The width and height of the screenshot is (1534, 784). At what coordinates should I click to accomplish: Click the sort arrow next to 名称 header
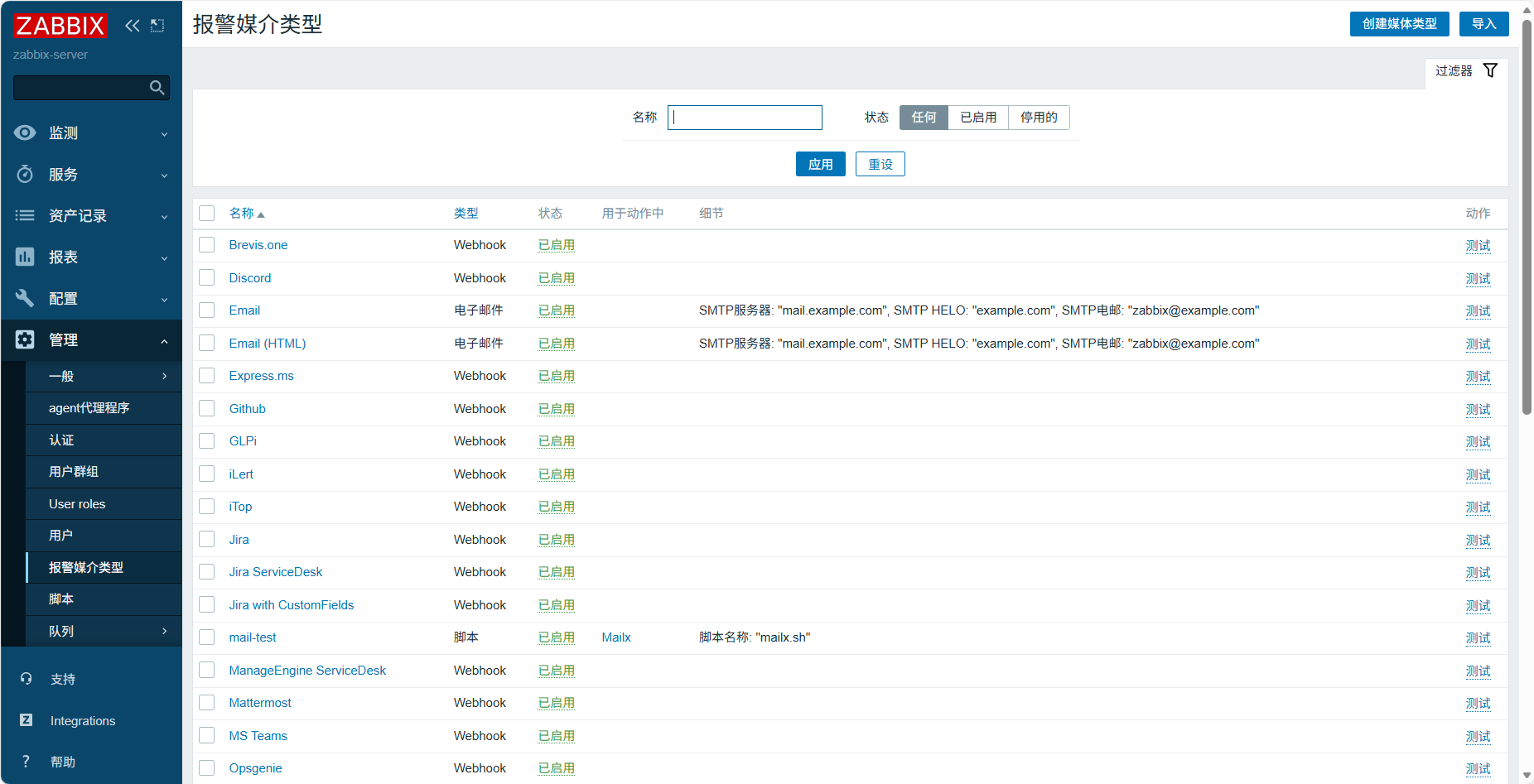pyautogui.click(x=261, y=214)
